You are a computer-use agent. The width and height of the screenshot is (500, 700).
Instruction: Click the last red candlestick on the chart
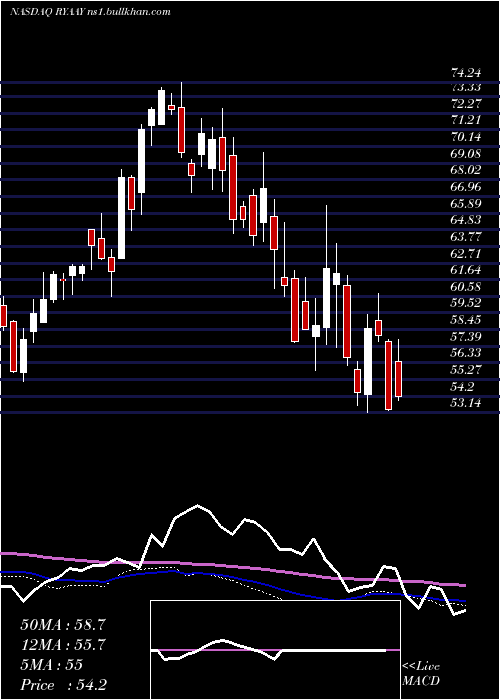[398, 379]
